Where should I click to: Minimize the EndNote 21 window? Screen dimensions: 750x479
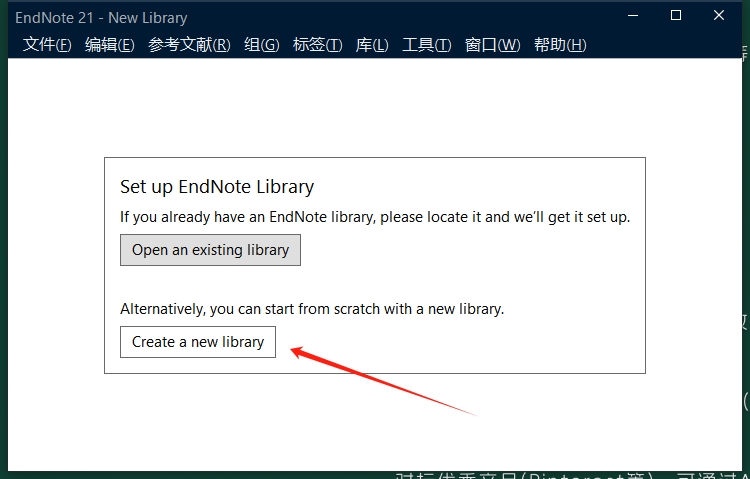[633, 15]
